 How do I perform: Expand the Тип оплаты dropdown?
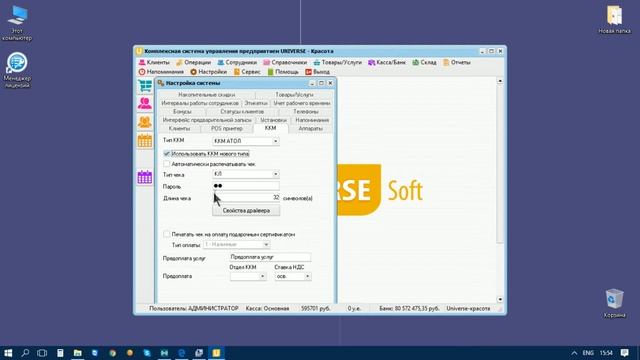pyautogui.click(x=266, y=244)
